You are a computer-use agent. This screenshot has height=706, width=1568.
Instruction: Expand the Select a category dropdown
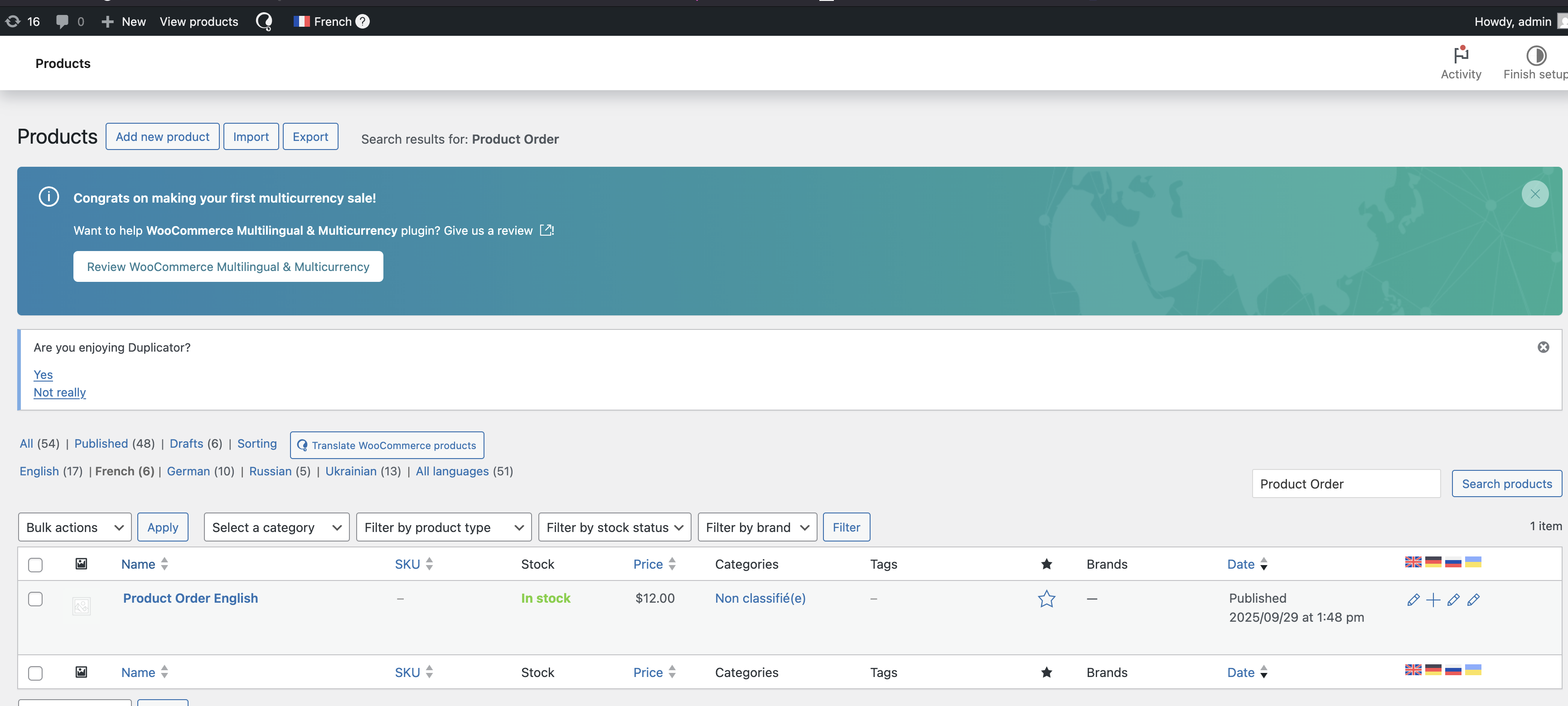coord(276,527)
